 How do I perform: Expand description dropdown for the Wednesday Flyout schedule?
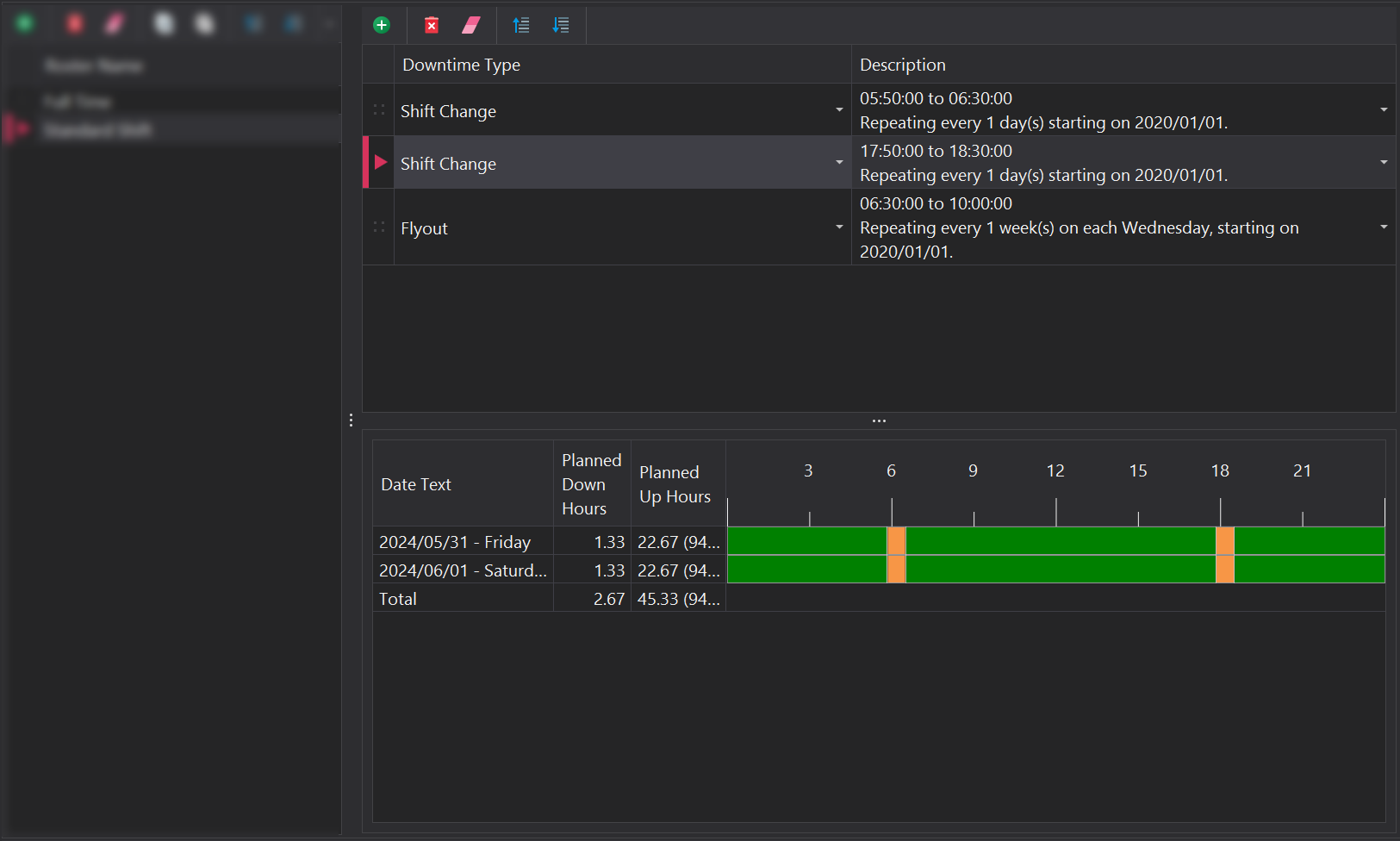point(1384,227)
